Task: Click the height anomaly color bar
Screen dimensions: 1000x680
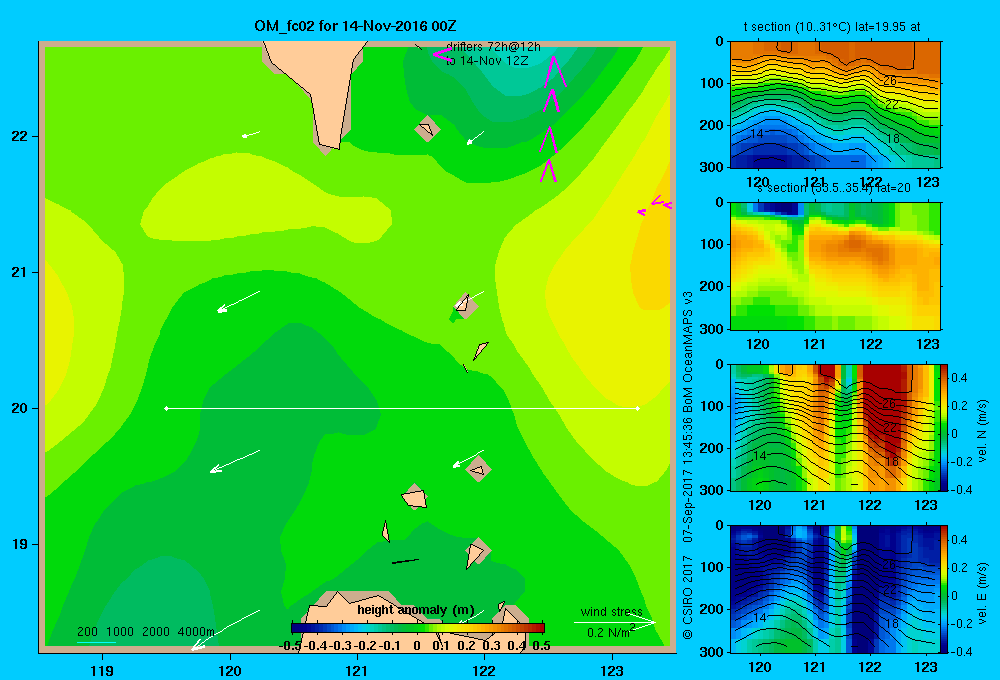Action: (418, 627)
